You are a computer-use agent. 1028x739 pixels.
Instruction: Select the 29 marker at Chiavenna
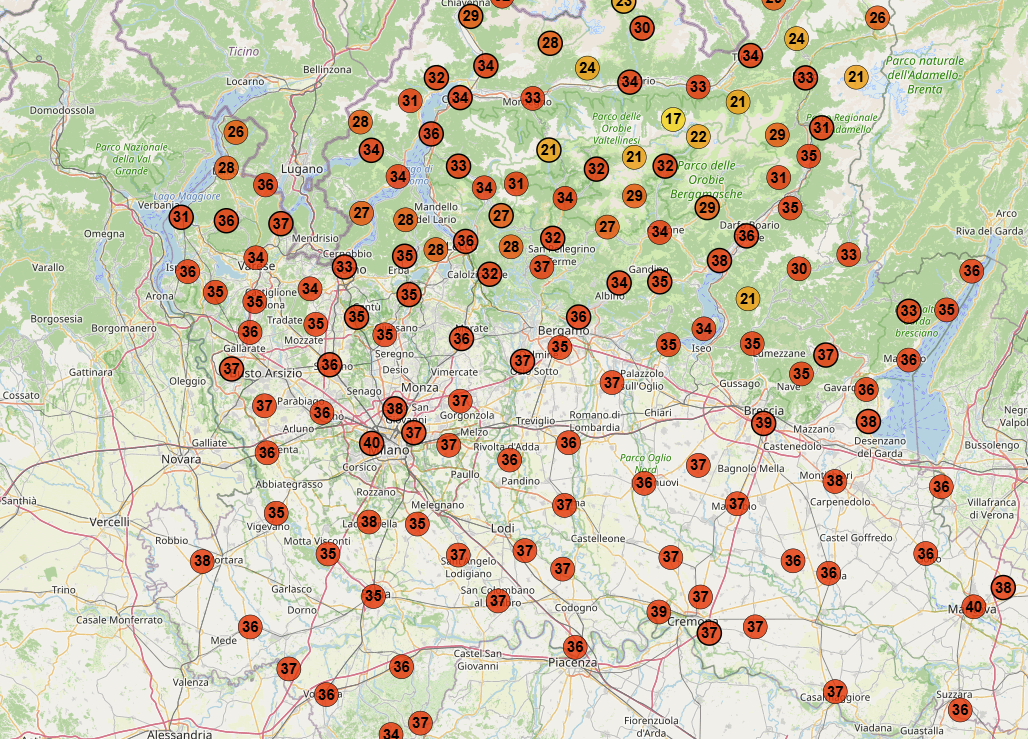[471, 16]
